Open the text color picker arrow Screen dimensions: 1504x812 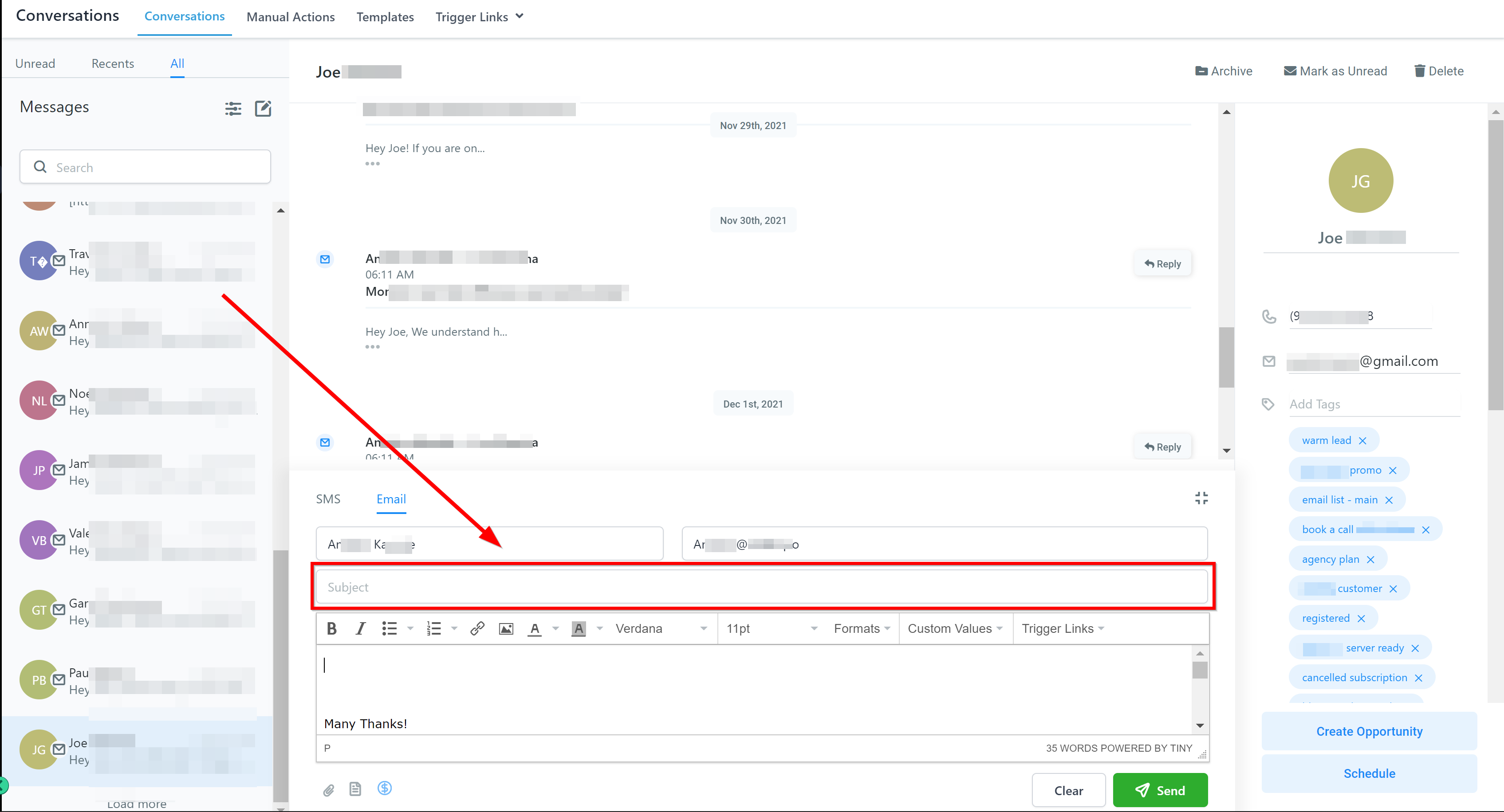556,628
